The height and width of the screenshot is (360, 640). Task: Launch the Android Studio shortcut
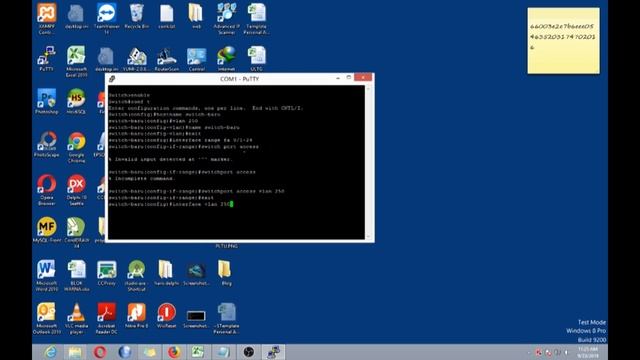coord(136,276)
